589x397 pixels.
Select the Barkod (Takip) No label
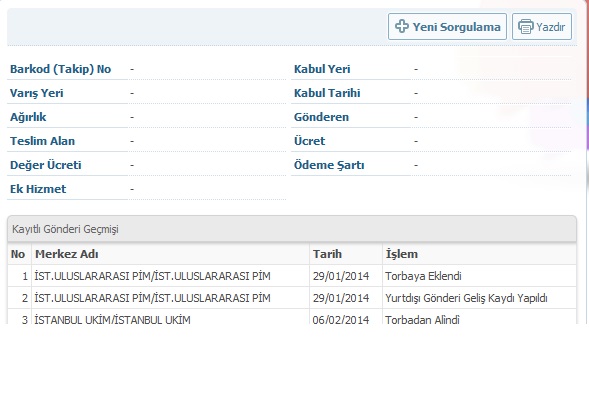60,69
